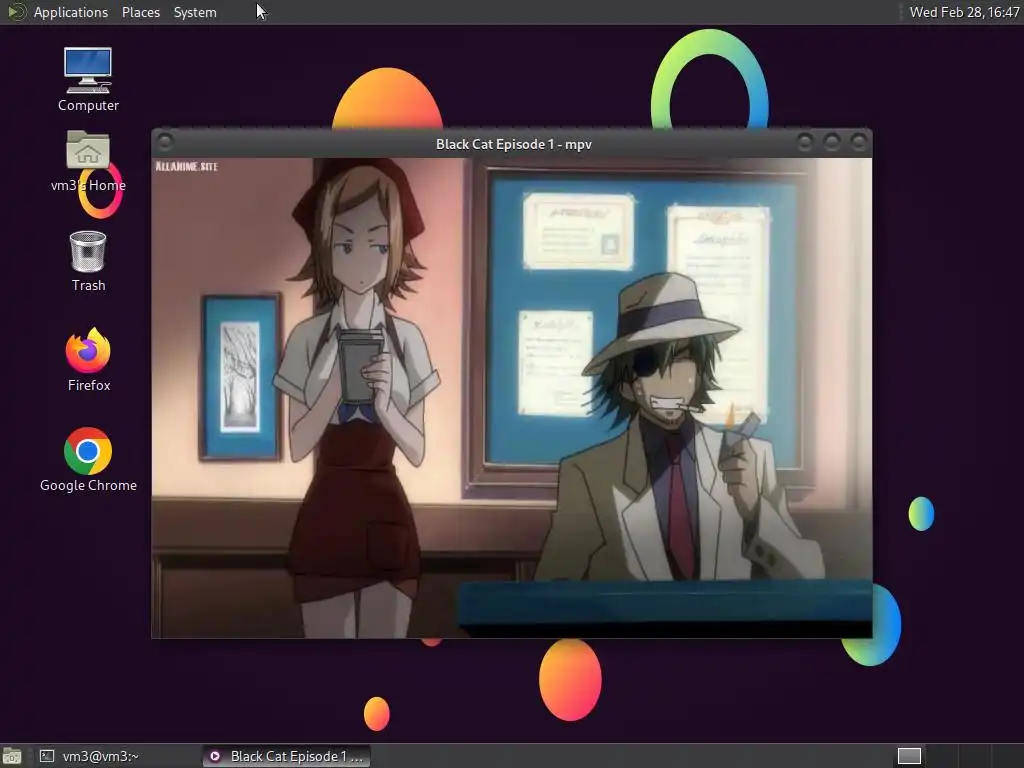Open the mpv window menu button at left of title bar
This screenshot has width=1024, height=768.
[165, 142]
